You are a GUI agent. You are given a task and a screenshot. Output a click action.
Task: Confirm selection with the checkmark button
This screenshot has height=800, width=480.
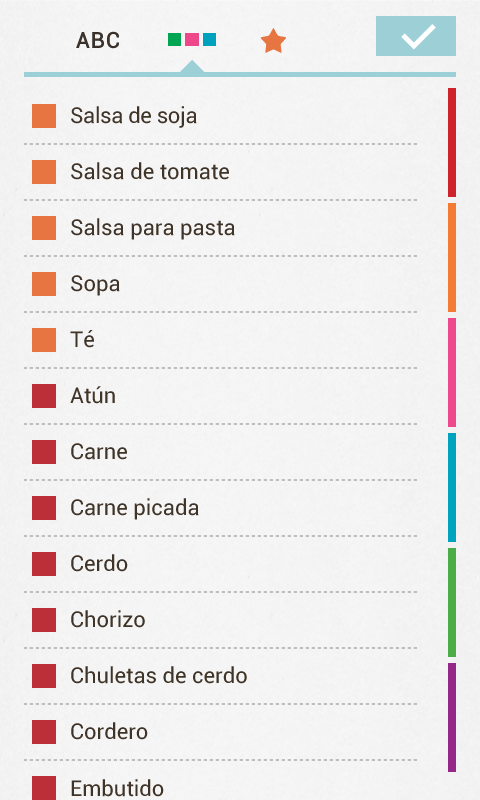click(416, 36)
